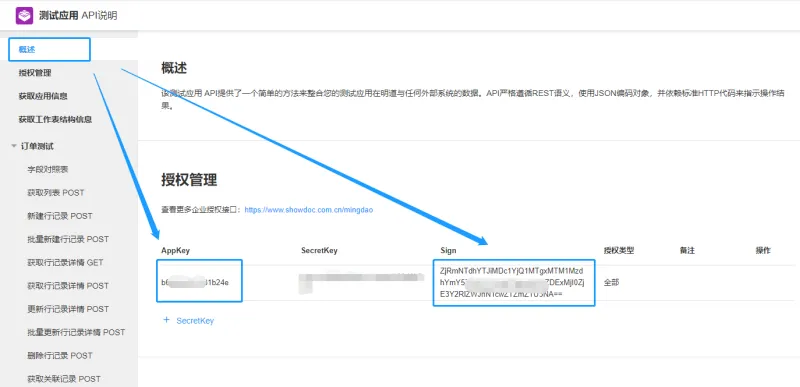Open the 概述 sidebar item
Image resolution: width=800 pixels, height=387 pixels.
(27, 49)
